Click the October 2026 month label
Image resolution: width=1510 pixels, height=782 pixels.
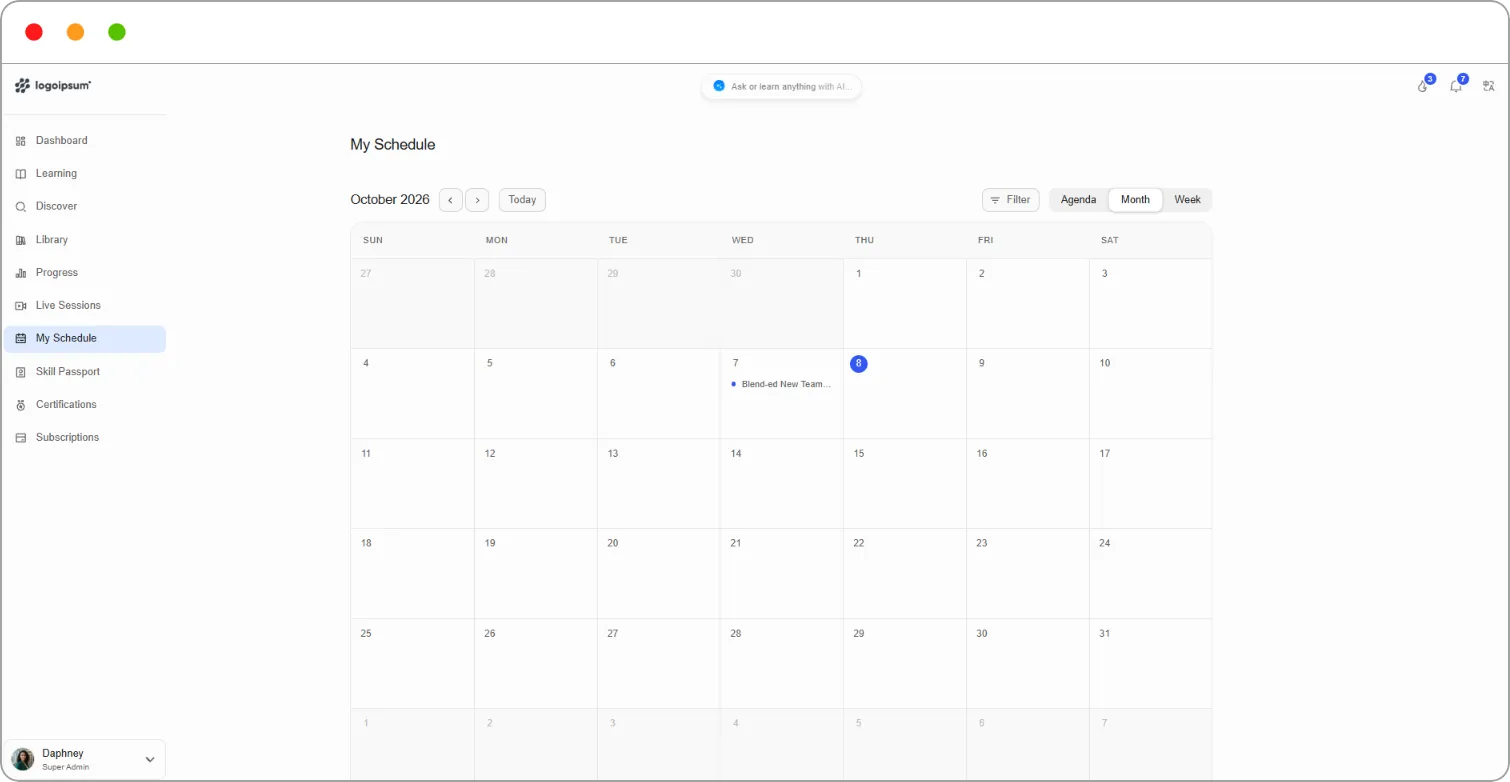pos(390,200)
